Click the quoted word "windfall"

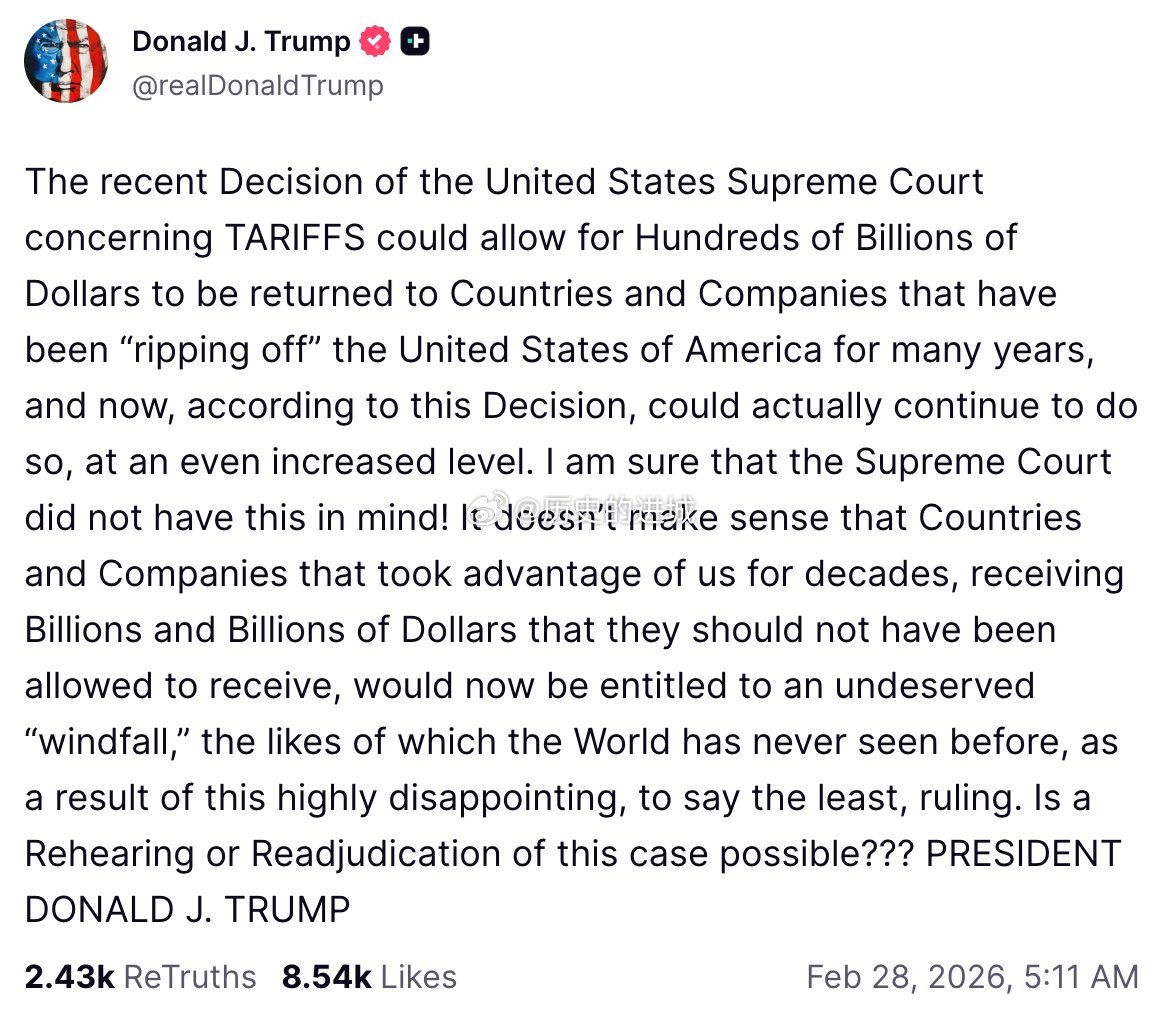coord(107,742)
